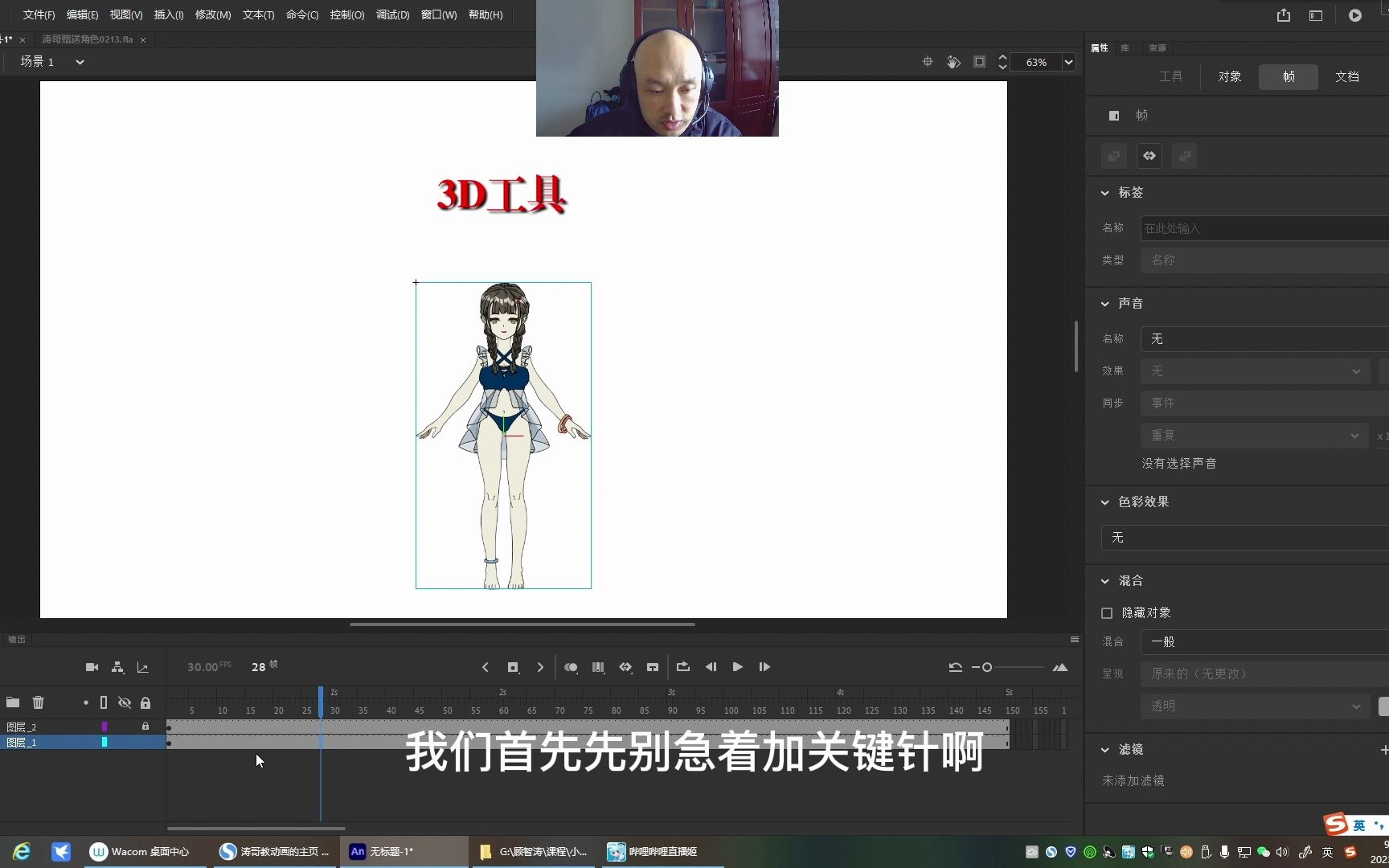Open the stage zoom percentage dropdown
Viewport: 1389px width, 868px height.
tap(1069, 62)
